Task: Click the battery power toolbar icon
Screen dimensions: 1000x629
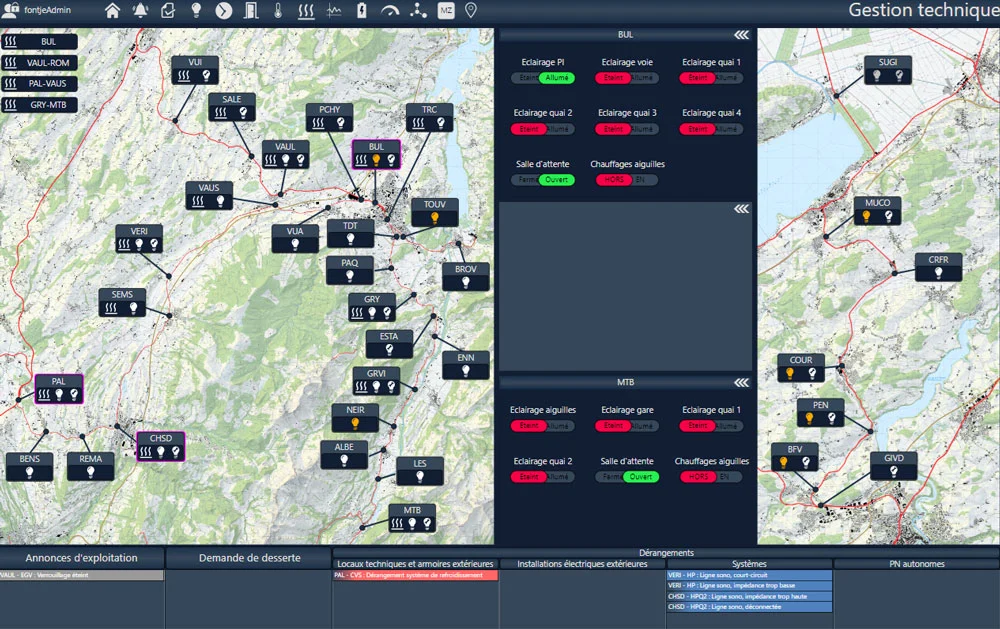Action: 361,11
